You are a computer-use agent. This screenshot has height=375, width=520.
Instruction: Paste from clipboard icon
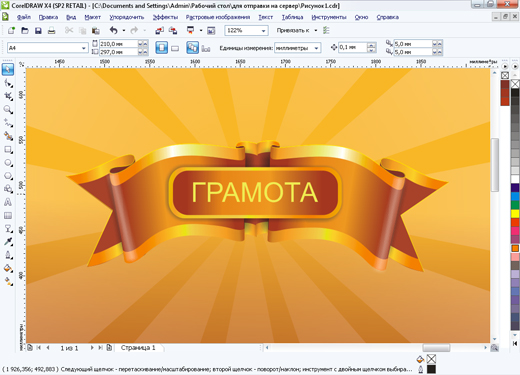tap(96, 31)
